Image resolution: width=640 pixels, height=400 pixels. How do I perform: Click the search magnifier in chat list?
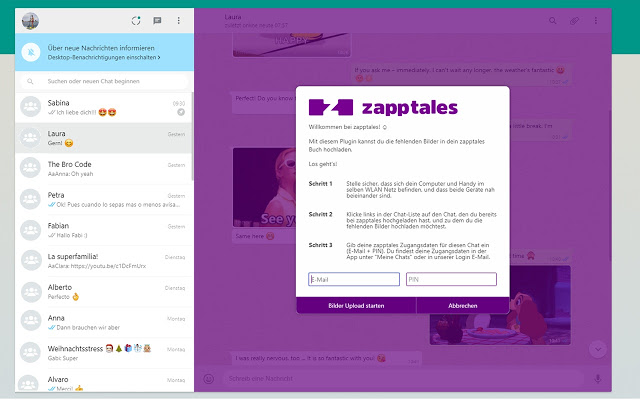pyautogui.click(x=30, y=81)
